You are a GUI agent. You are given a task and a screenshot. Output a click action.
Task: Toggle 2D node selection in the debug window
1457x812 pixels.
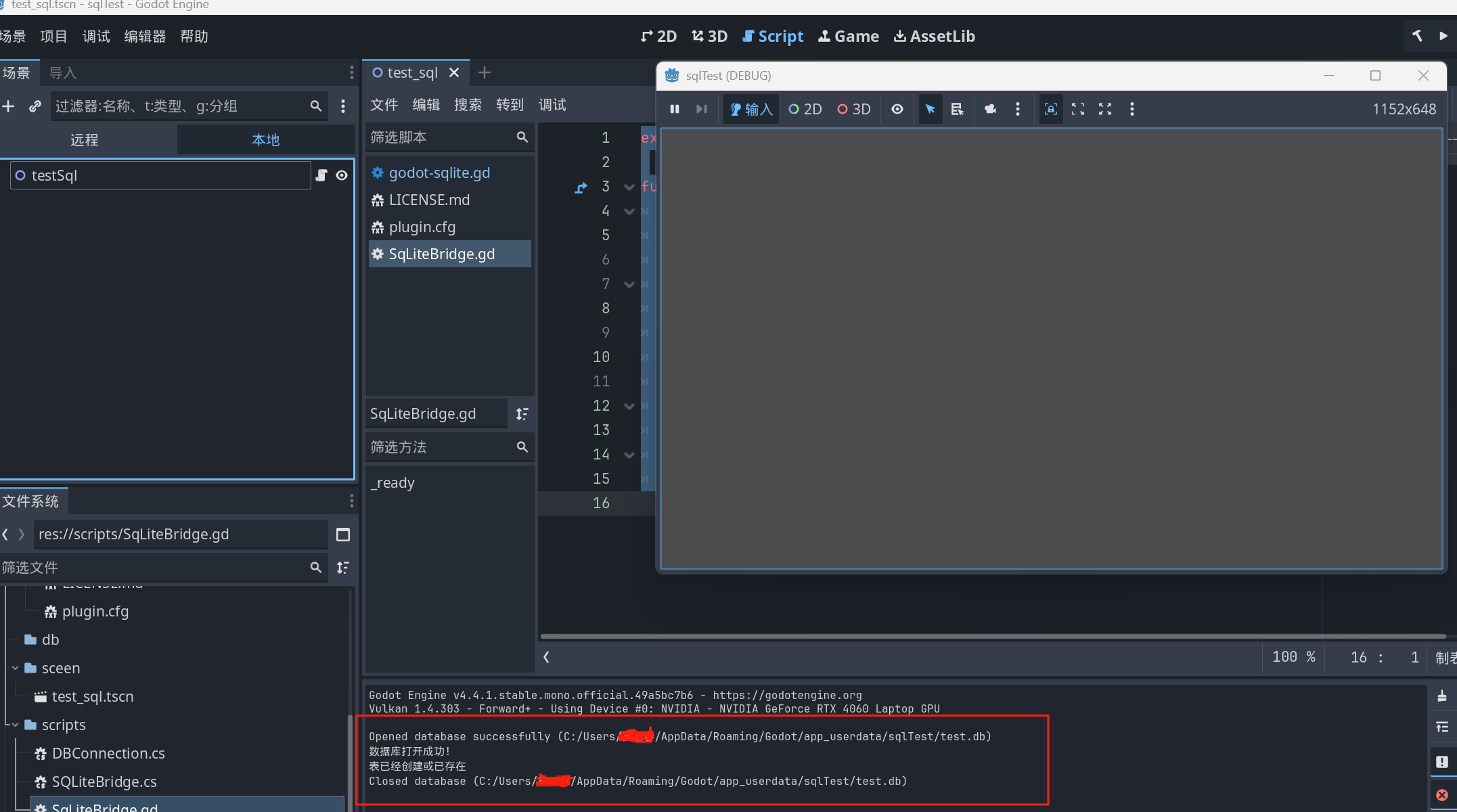[805, 109]
